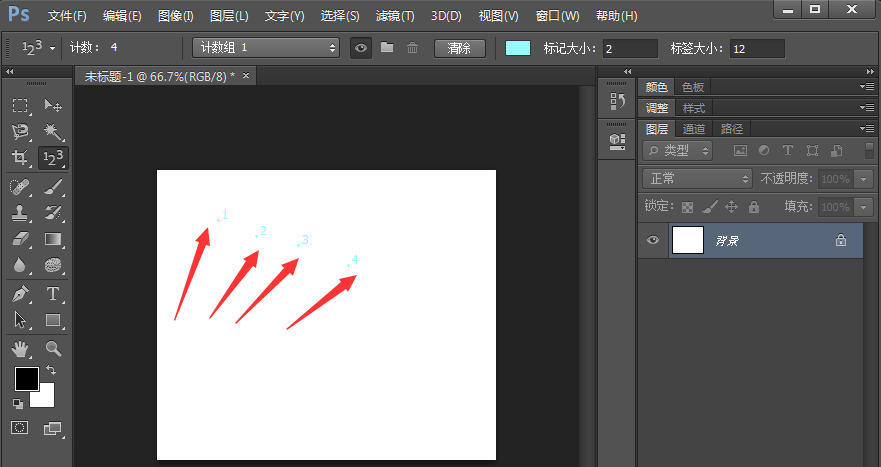The image size is (881, 467).
Task: Click the 清除 button
Action: coord(460,48)
